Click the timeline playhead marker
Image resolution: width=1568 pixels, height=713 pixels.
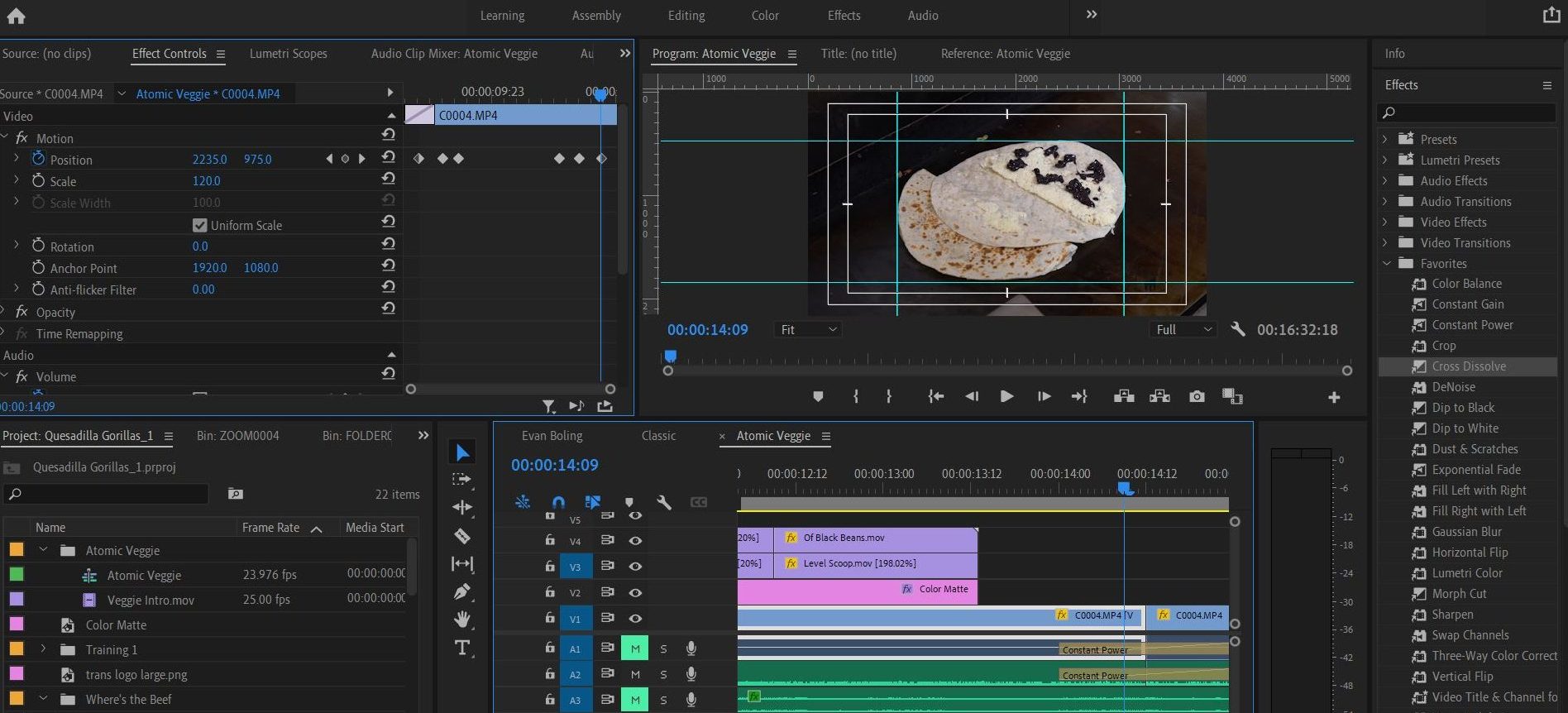[1125, 488]
